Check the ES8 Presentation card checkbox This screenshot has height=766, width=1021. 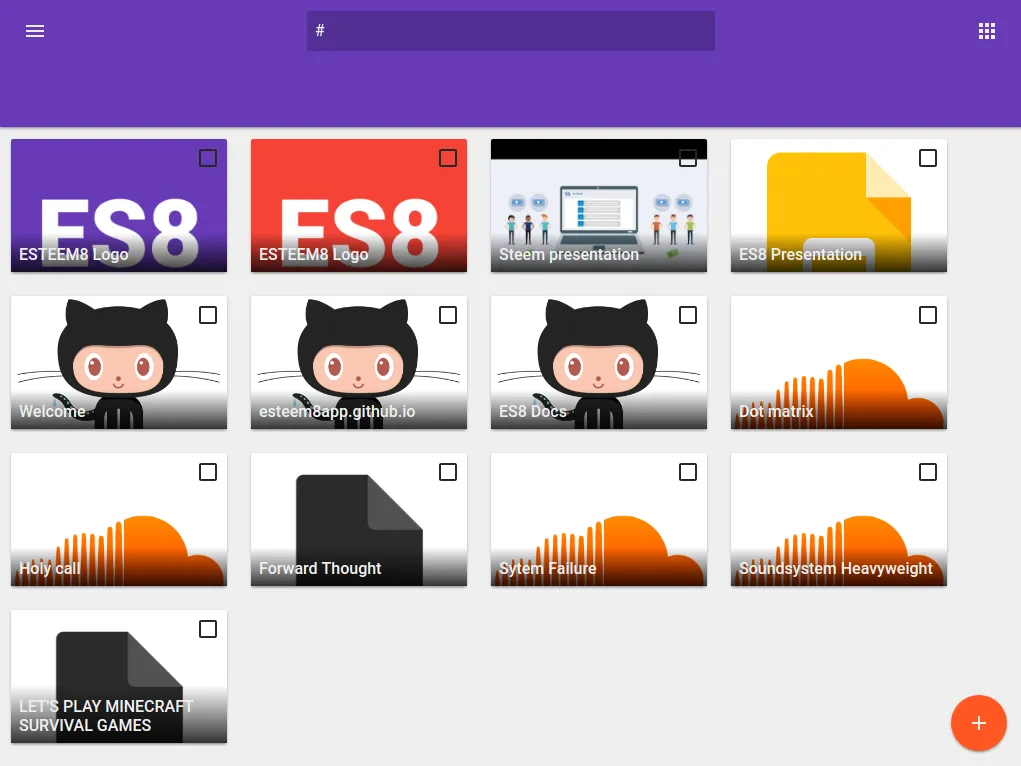928,158
